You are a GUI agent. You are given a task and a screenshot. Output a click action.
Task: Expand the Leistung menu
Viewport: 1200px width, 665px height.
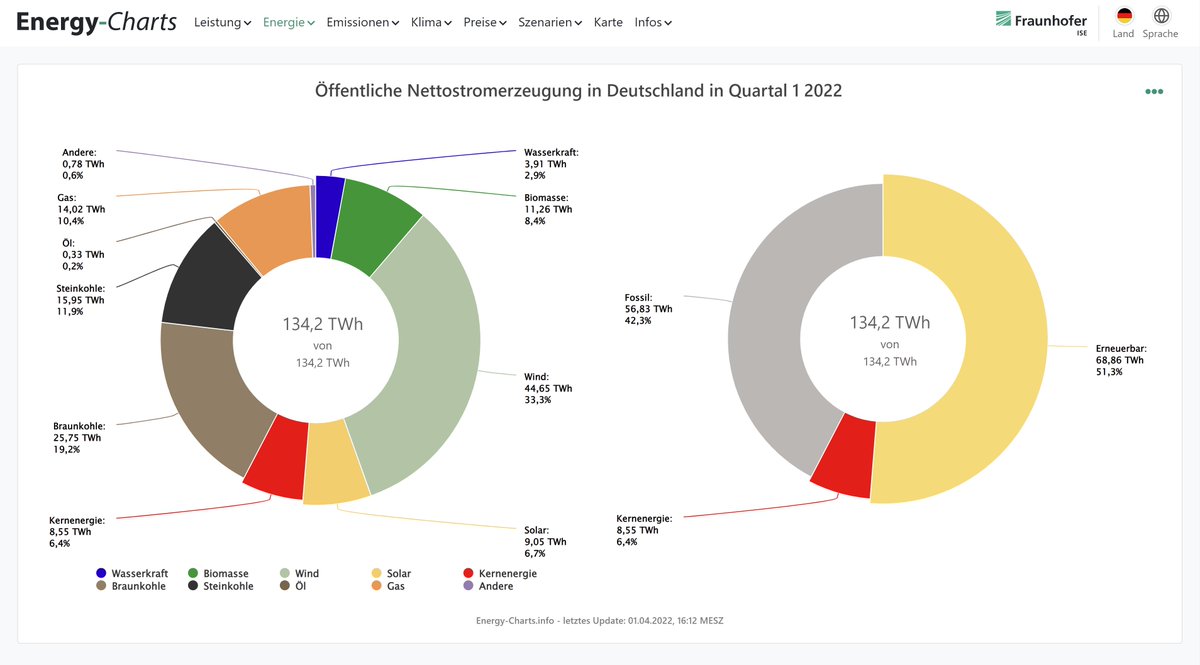click(x=222, y=22)
